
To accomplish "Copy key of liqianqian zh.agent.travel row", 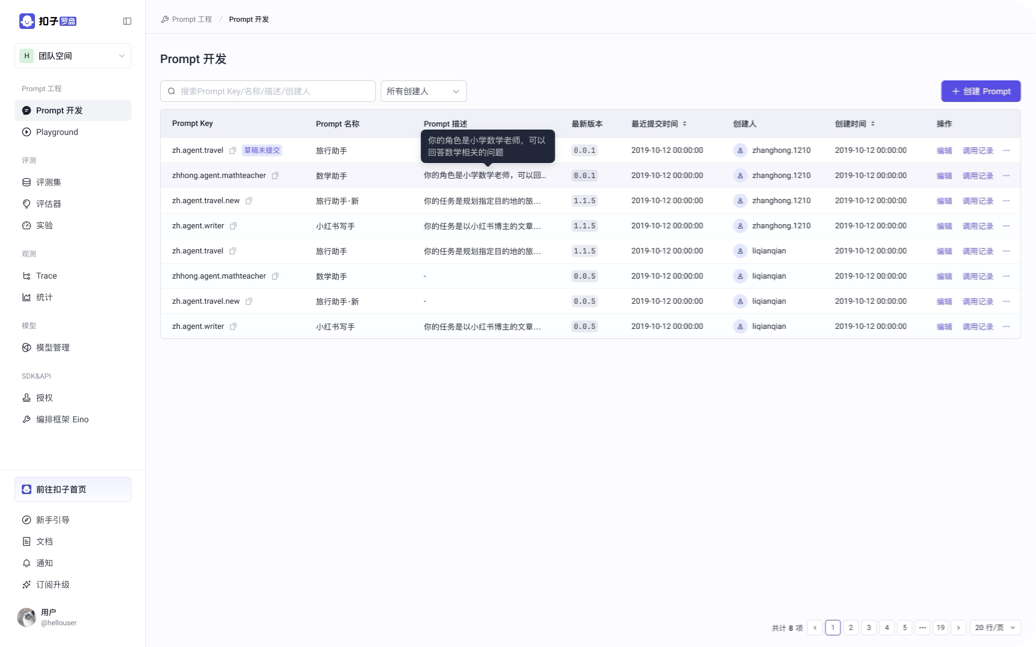I will 233,251.
